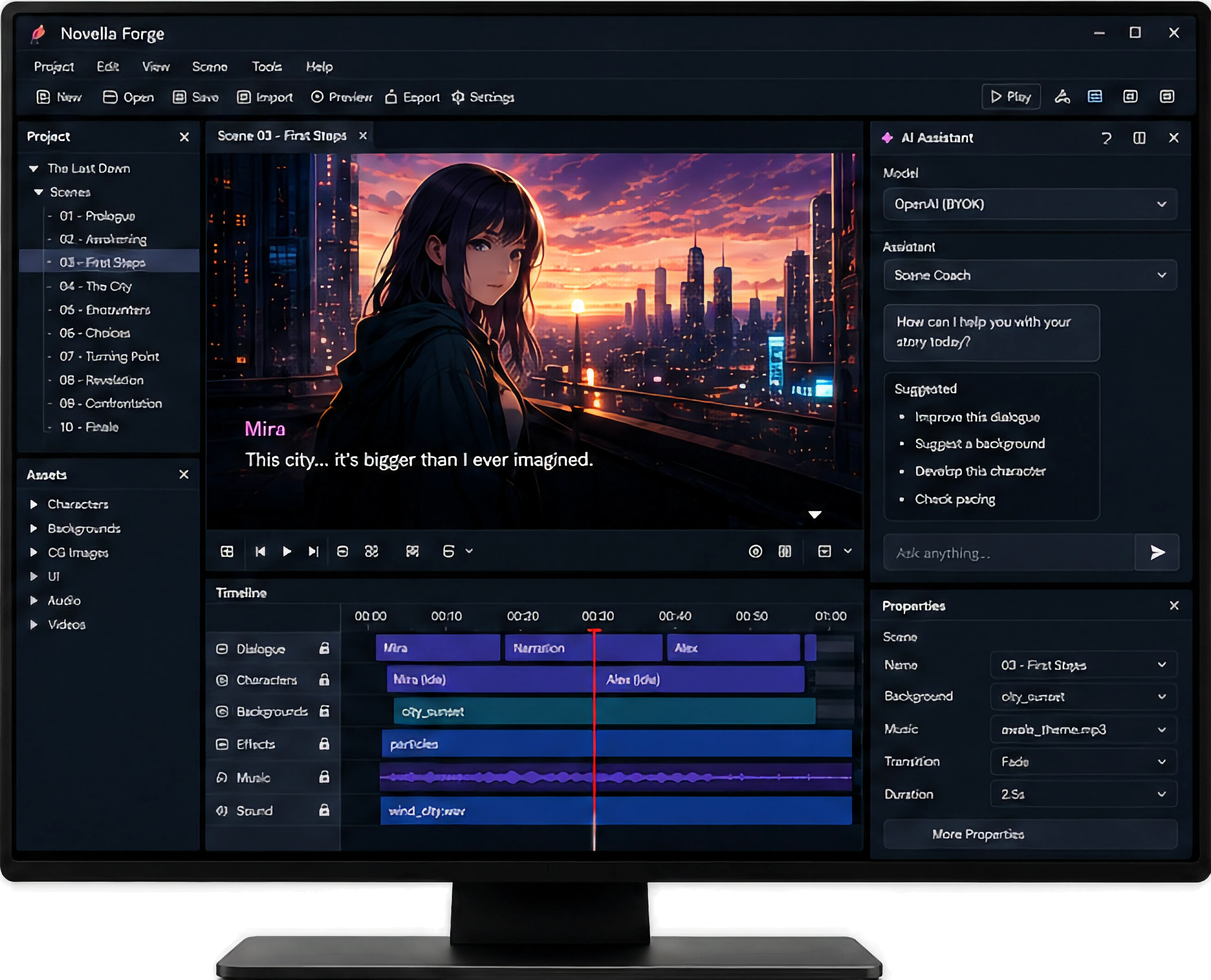
Task: Click the Export toolbar button
Action: click(412, 97)
